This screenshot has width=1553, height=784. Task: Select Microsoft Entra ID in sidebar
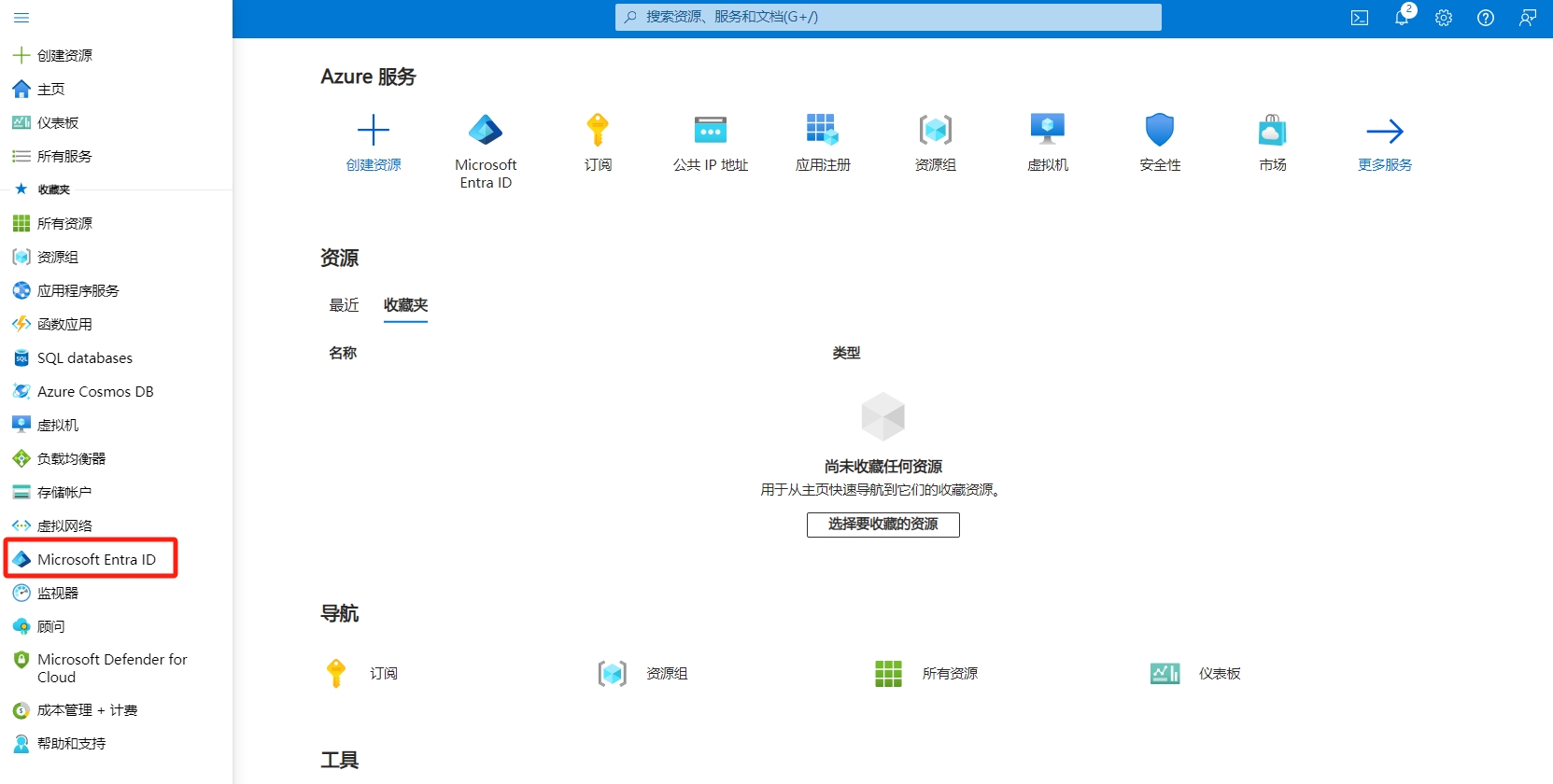[95, 559]
